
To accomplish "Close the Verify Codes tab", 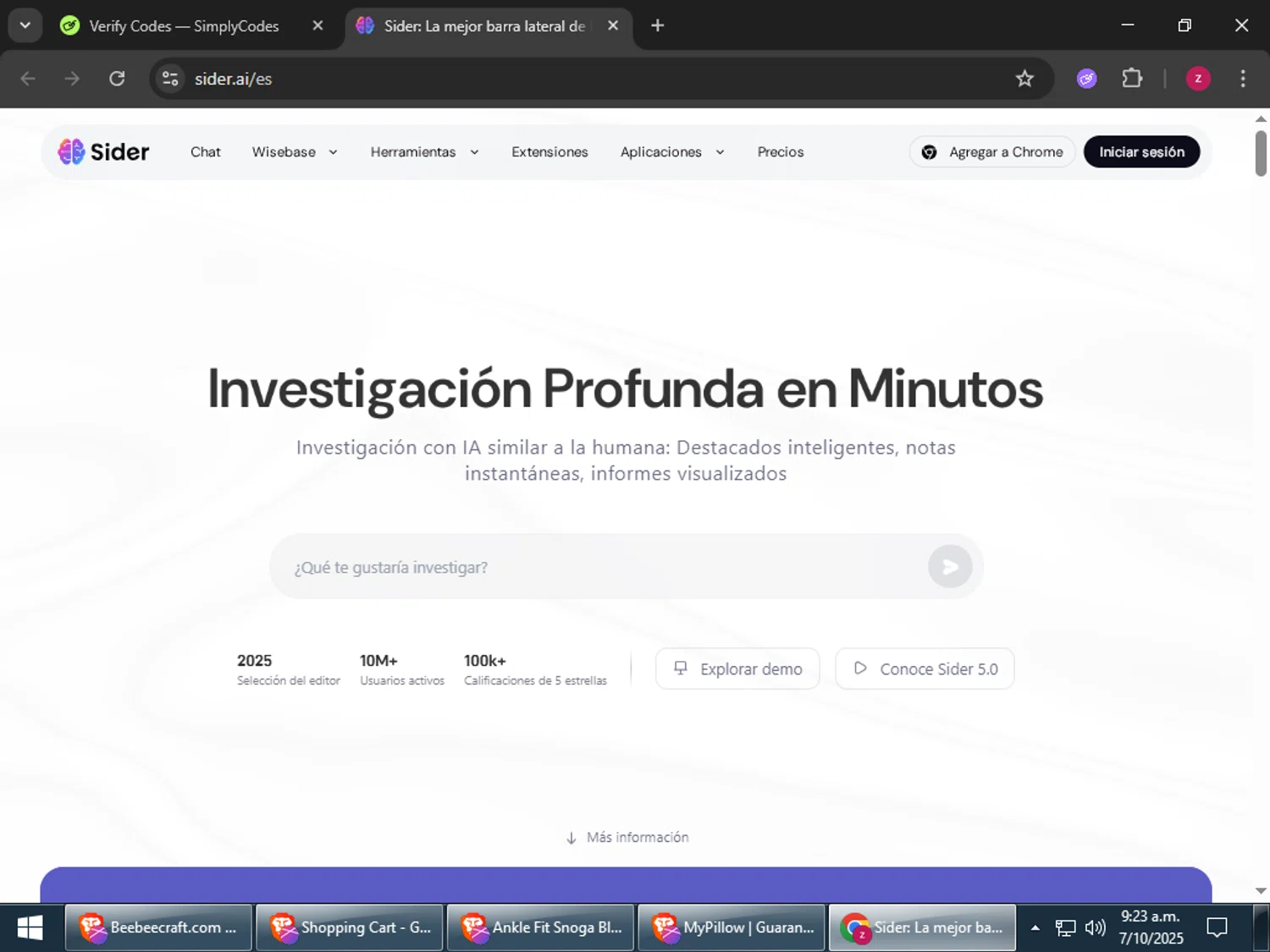I will (317, 26).
